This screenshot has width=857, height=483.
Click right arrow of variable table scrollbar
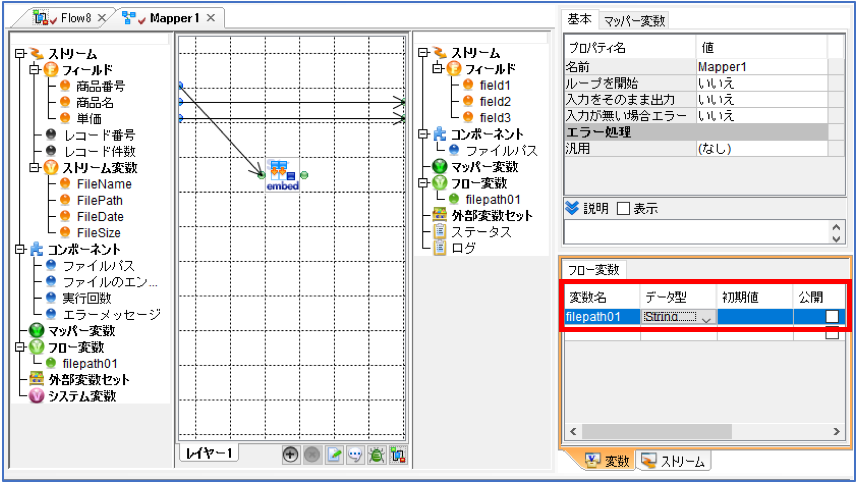coord(837,431)
